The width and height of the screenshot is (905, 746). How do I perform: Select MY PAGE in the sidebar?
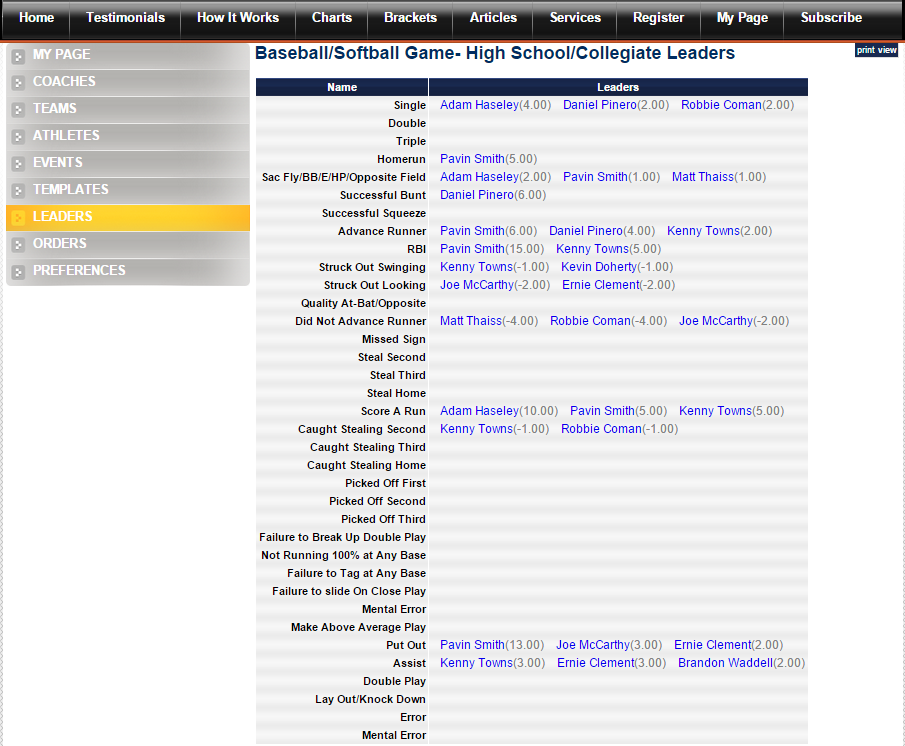pos(128,55)
